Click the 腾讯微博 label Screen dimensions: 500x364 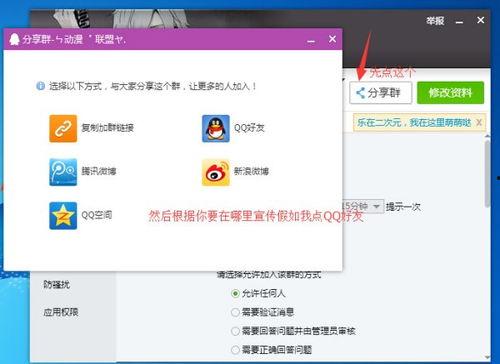coord(99,171)
